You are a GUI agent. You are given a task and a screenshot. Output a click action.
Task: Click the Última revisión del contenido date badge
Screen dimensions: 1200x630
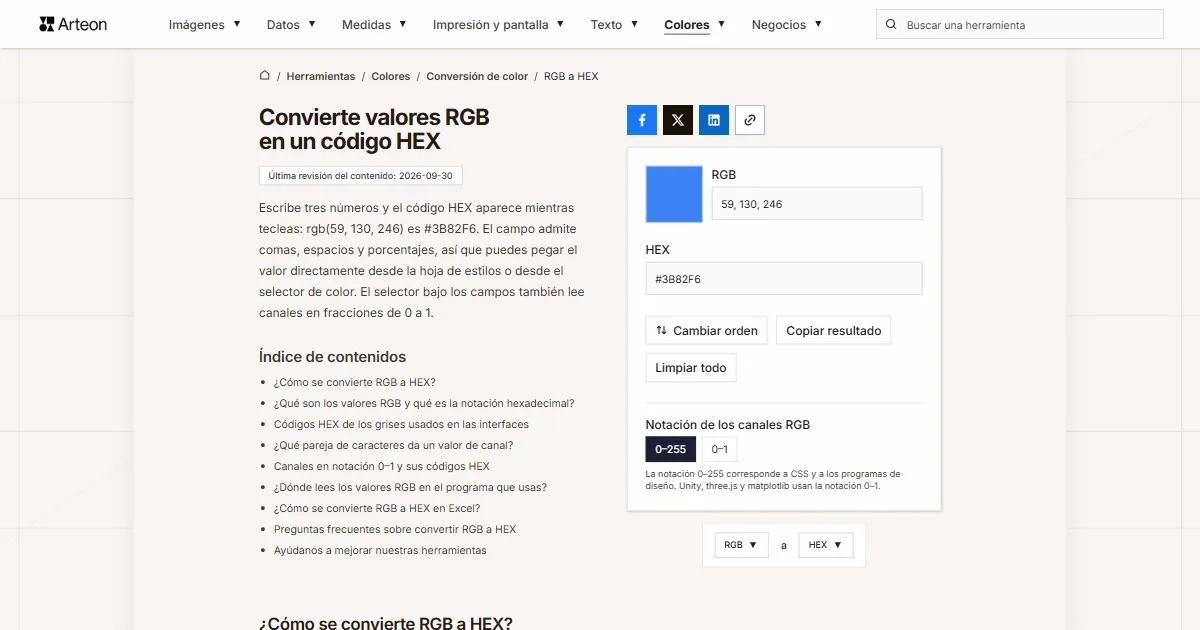tap(360, 175)
